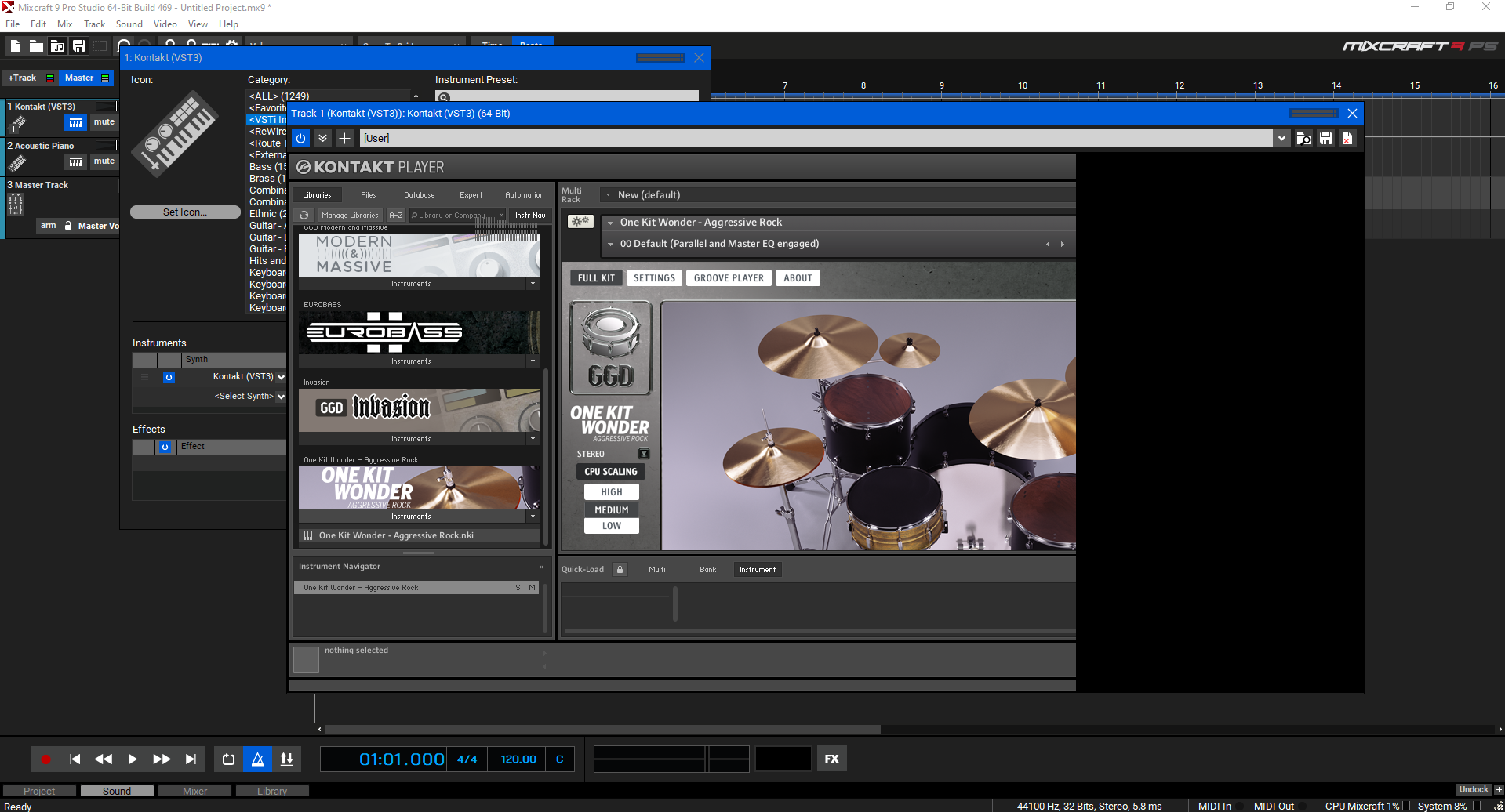Click the fast forward button
Viewport: 1505px width, 812px height.
coord(162,759)
